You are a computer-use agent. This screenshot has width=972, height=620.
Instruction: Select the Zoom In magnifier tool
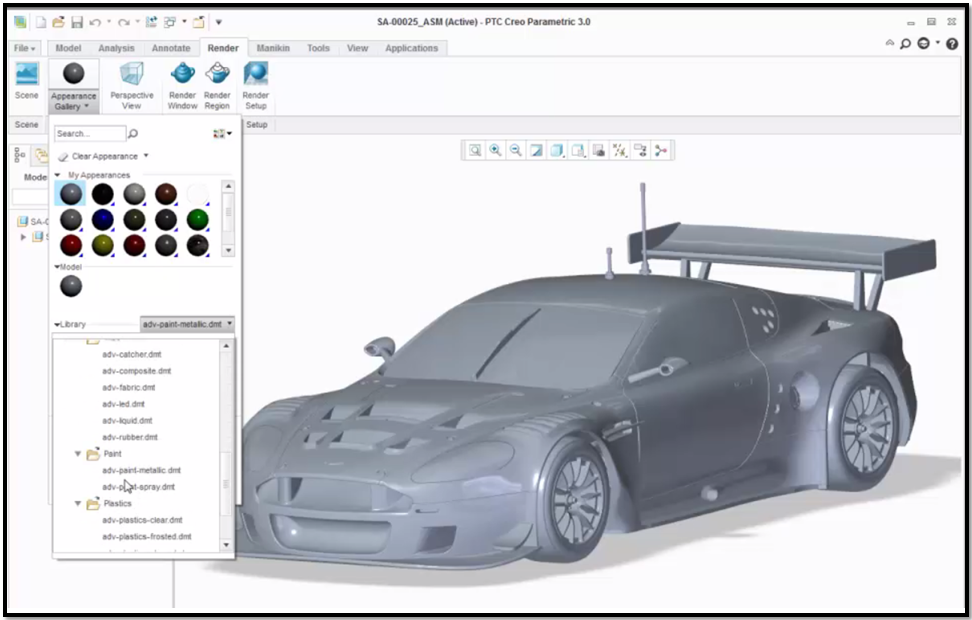point(495,149)
